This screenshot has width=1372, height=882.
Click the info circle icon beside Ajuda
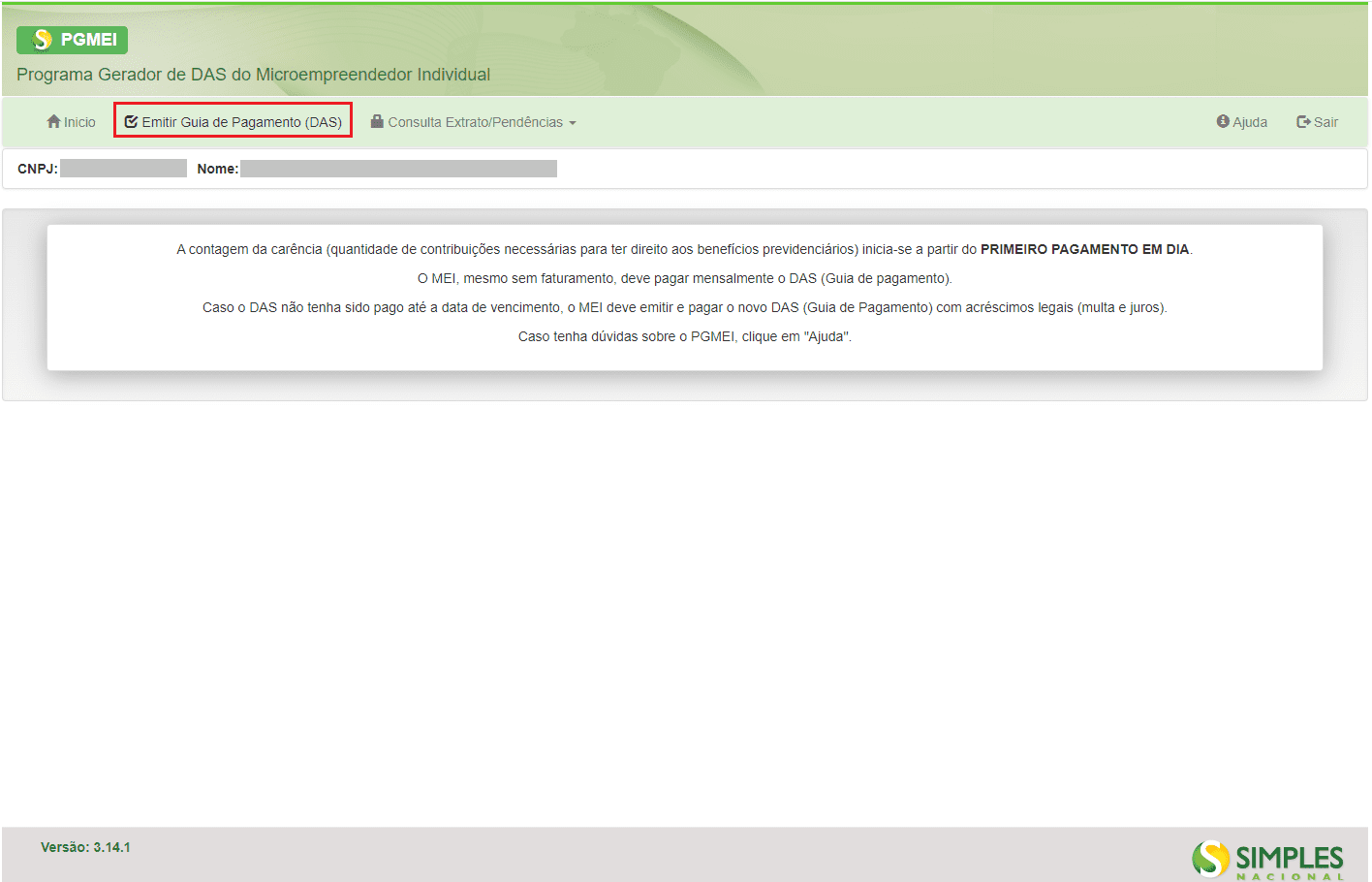click(1223, 121)
